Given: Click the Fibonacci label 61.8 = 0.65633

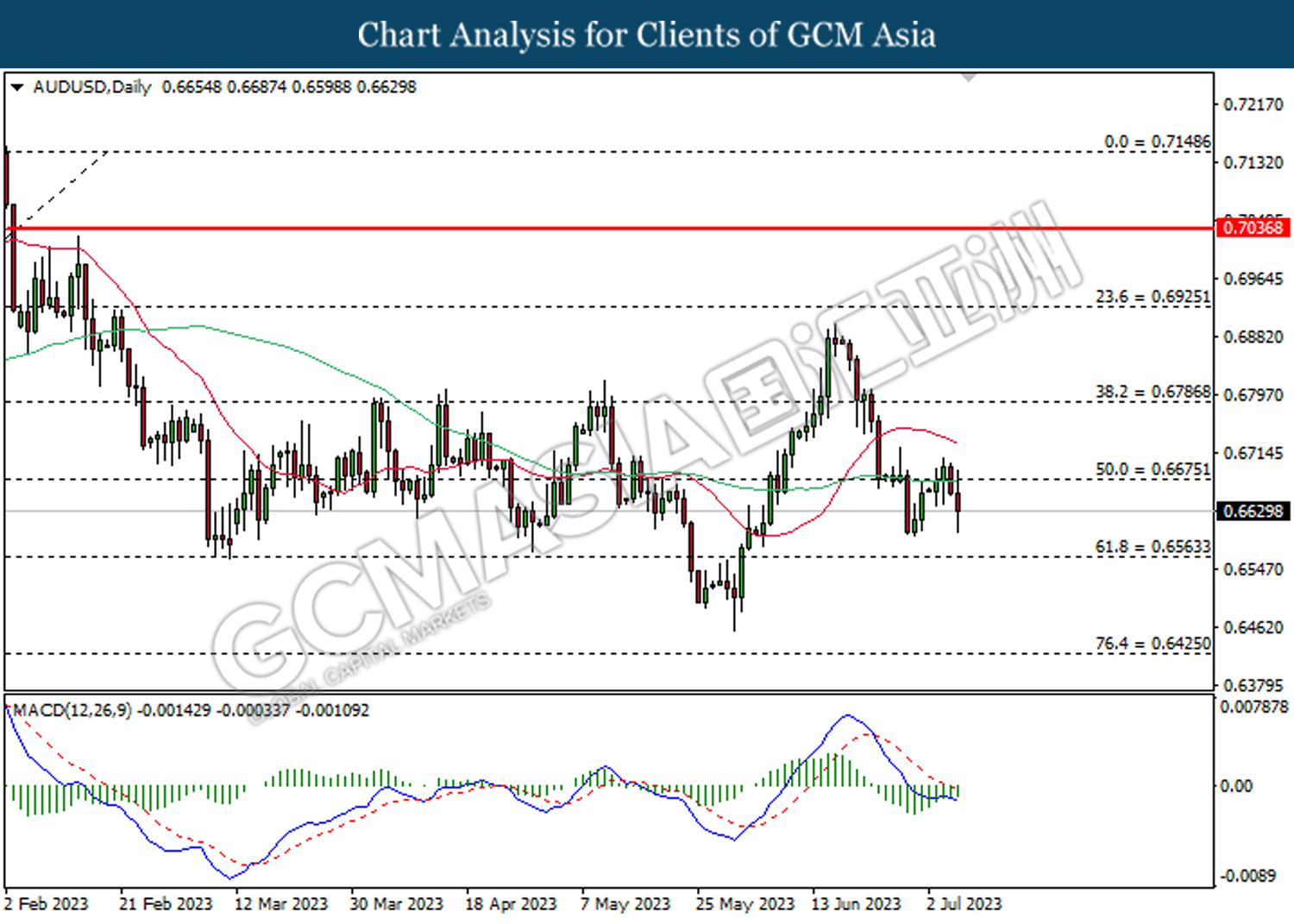Looking at the screenshot, I should coord(1153,547).
